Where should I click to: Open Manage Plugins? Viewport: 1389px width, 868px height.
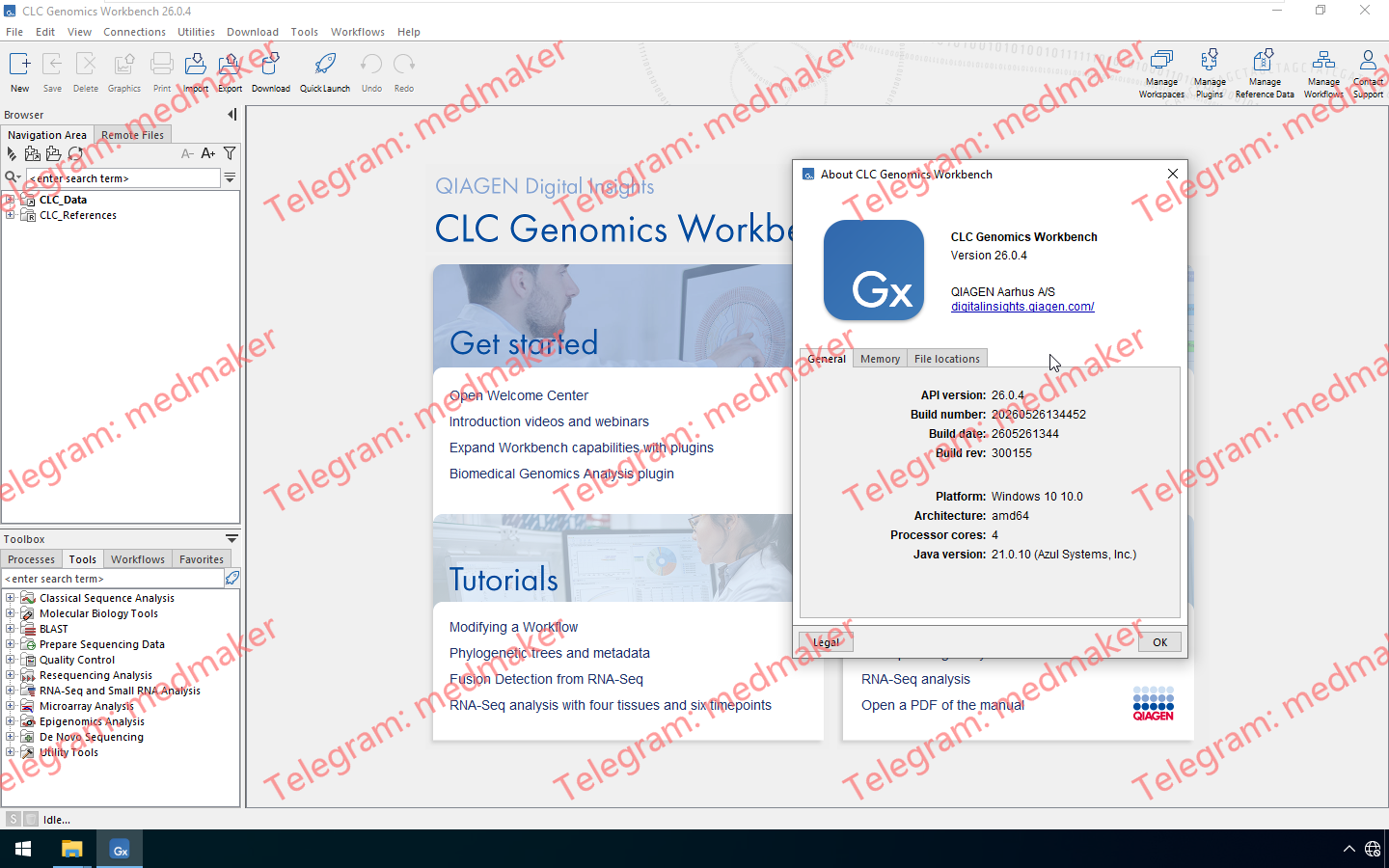(1210, 74)
